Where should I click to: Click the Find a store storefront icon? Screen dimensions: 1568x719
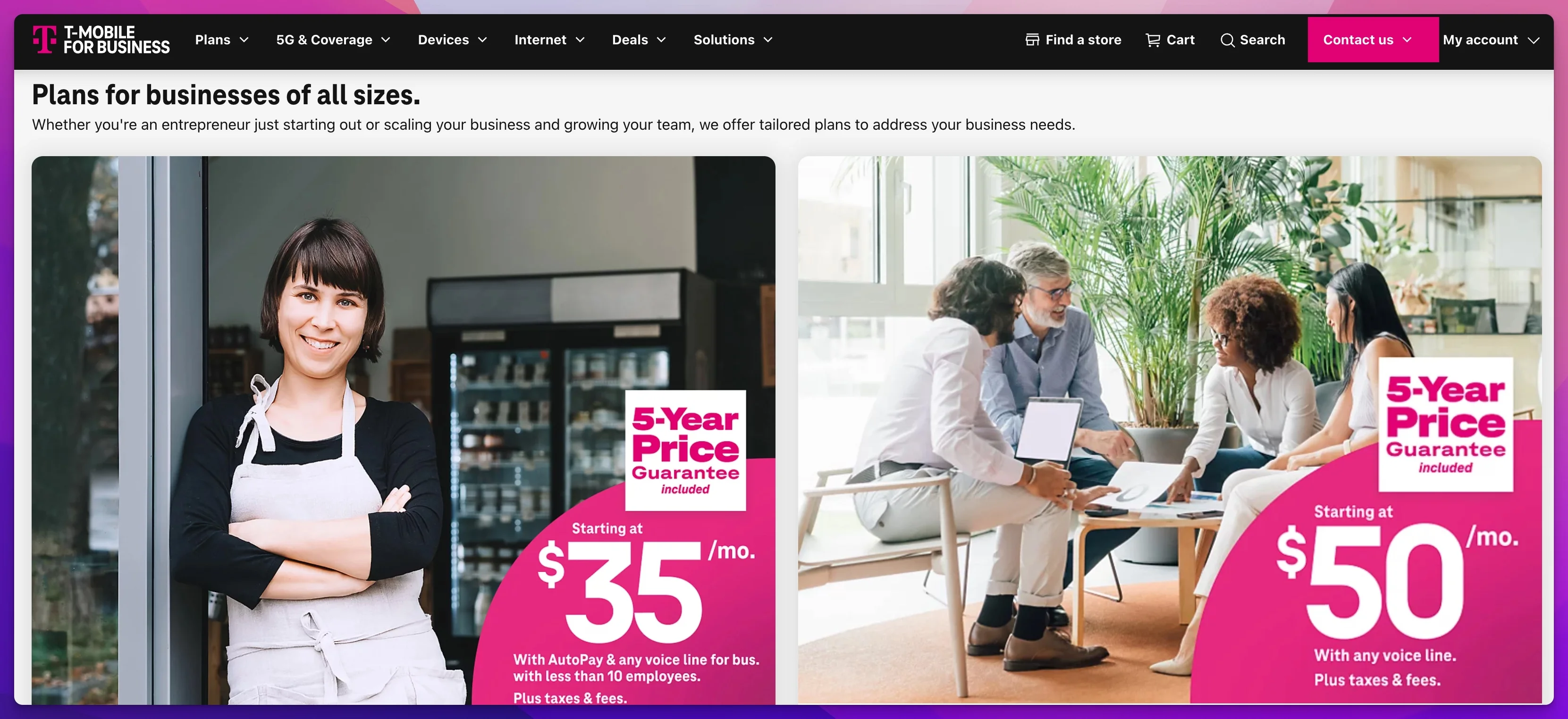[1032, 40]
